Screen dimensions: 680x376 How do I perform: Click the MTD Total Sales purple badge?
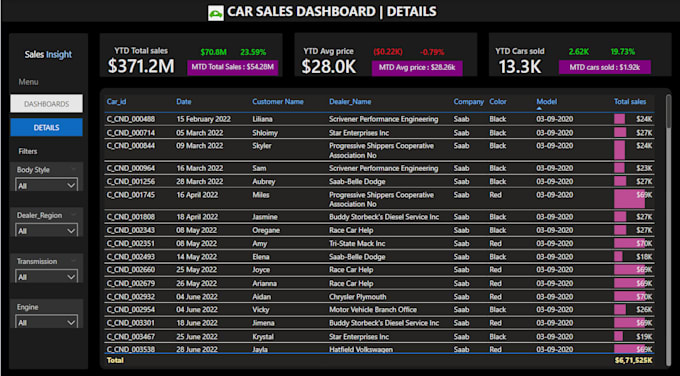pos(232,67)
